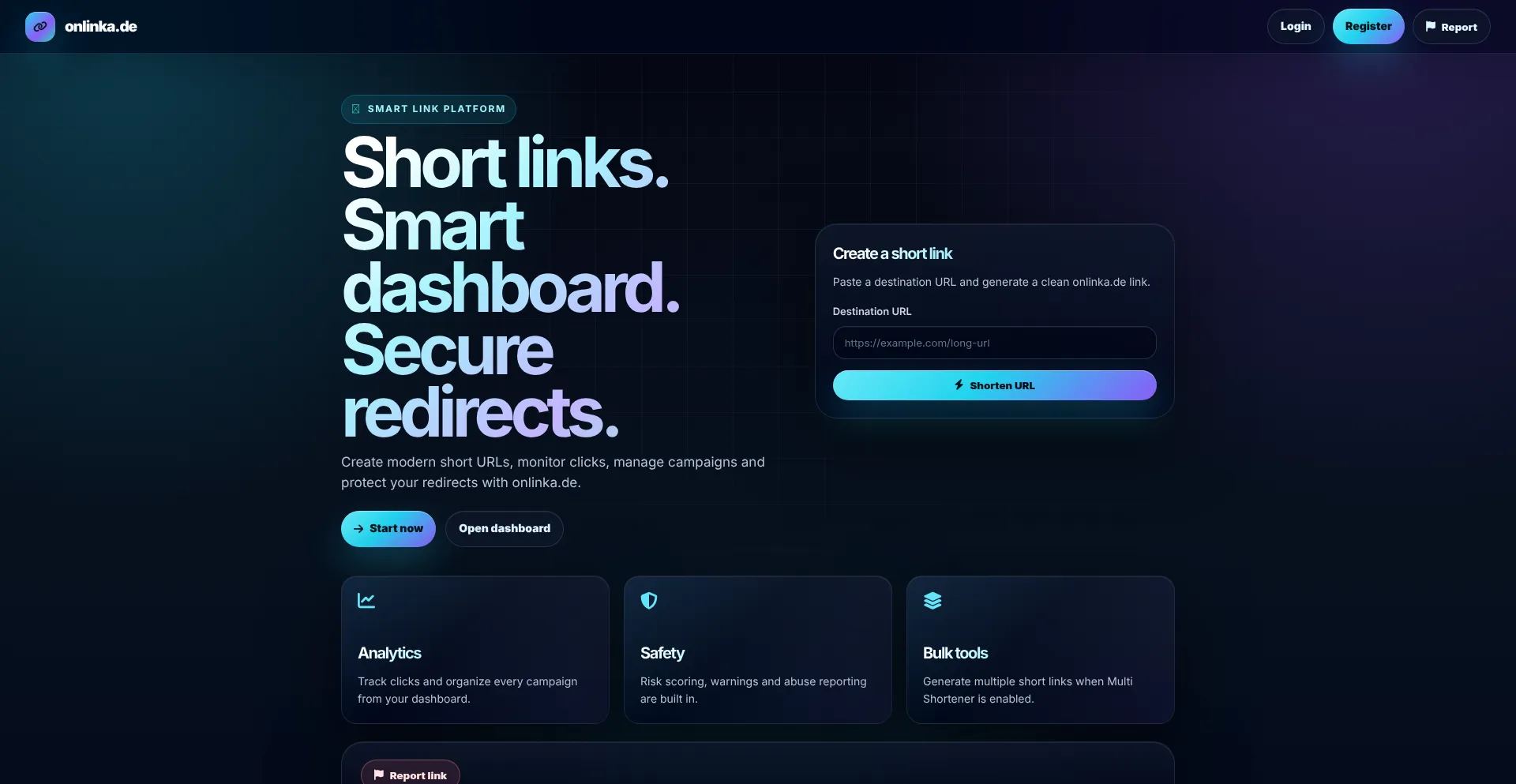Click the Analytics chart icon
Screen dimensions: 1516x784
(x=366, y=601)
